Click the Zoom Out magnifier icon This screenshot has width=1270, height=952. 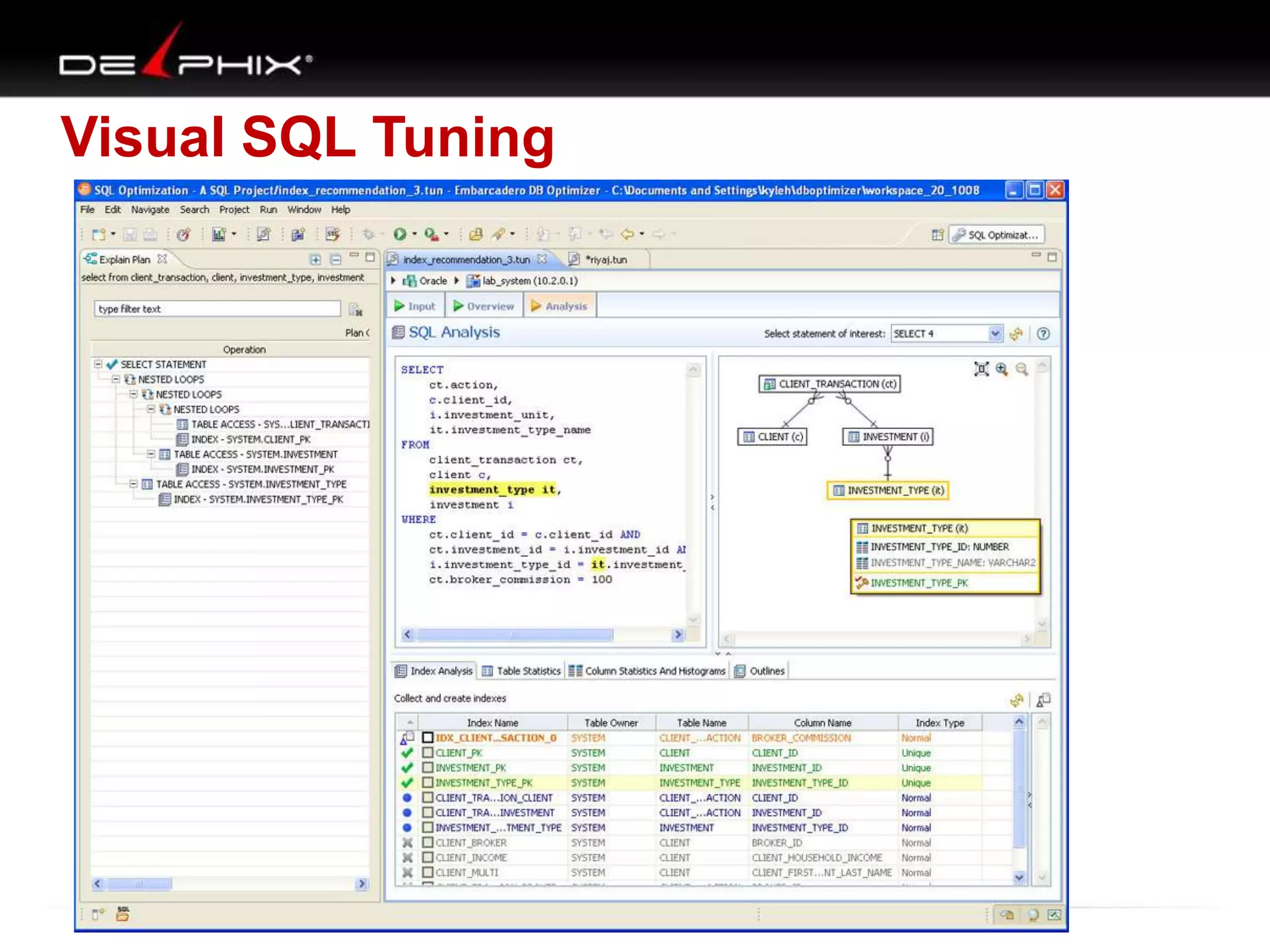(1021, 369)
